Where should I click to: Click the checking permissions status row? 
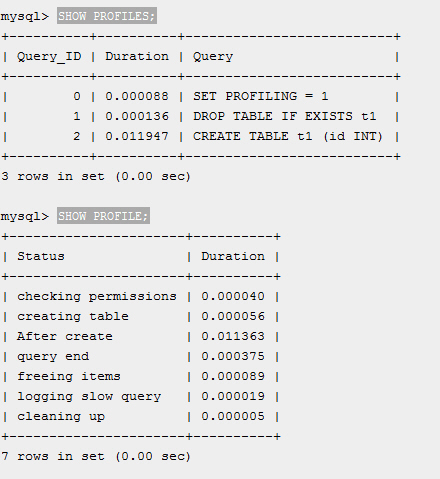point(141,296)
